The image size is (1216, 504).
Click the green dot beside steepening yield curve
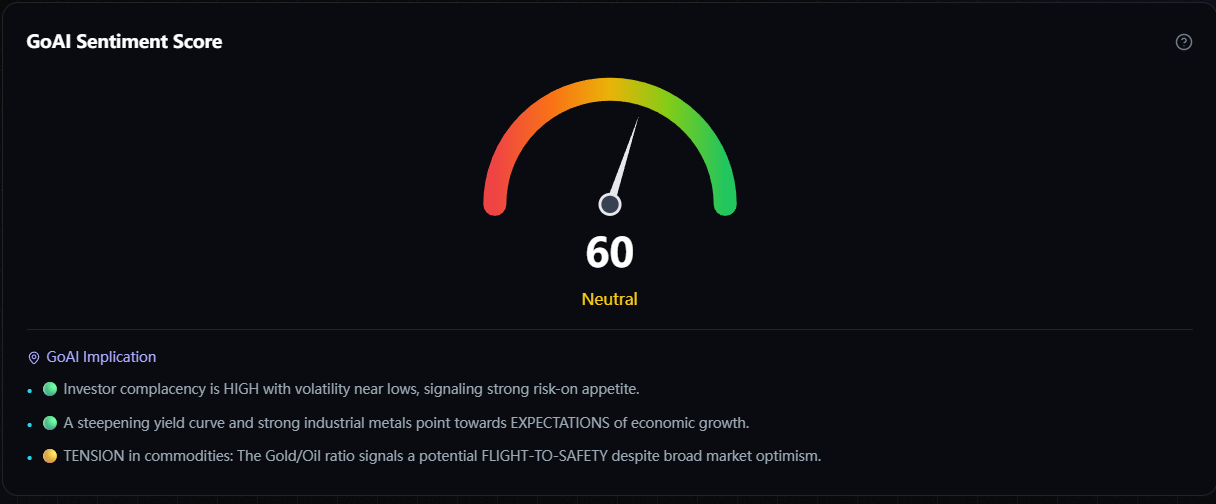tap(50, 422)
